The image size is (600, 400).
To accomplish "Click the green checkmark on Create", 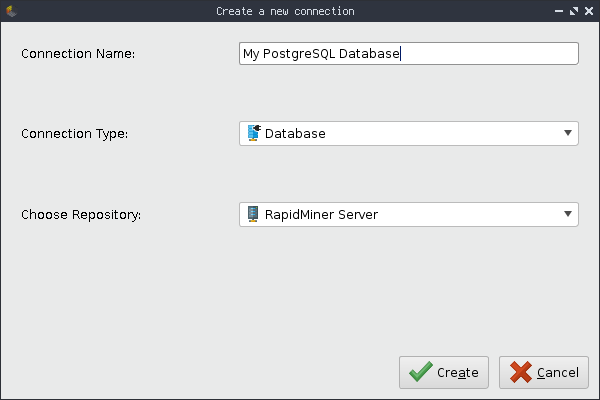I will point(420,373).
